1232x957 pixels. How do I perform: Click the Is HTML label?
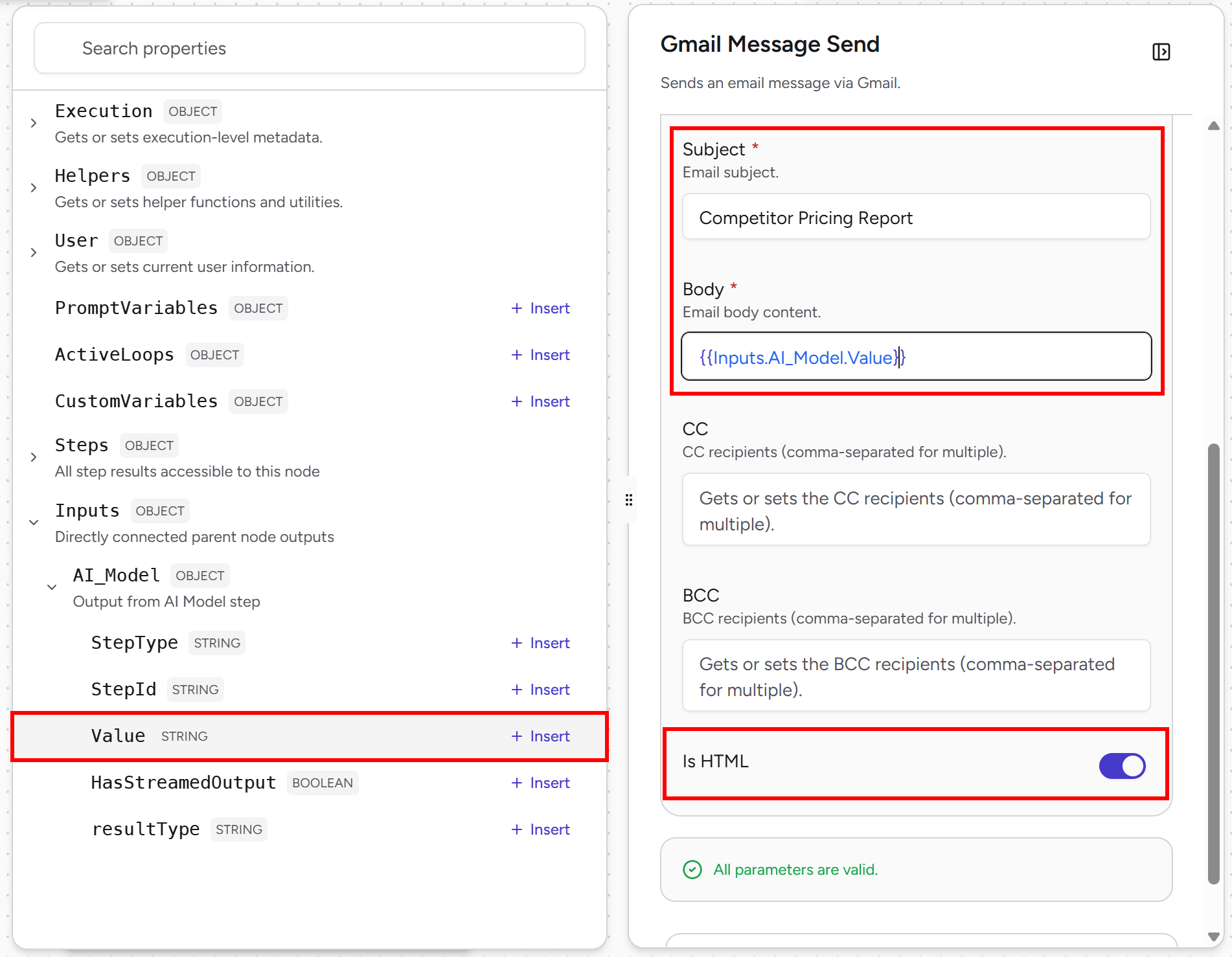[x=715, y=761]
